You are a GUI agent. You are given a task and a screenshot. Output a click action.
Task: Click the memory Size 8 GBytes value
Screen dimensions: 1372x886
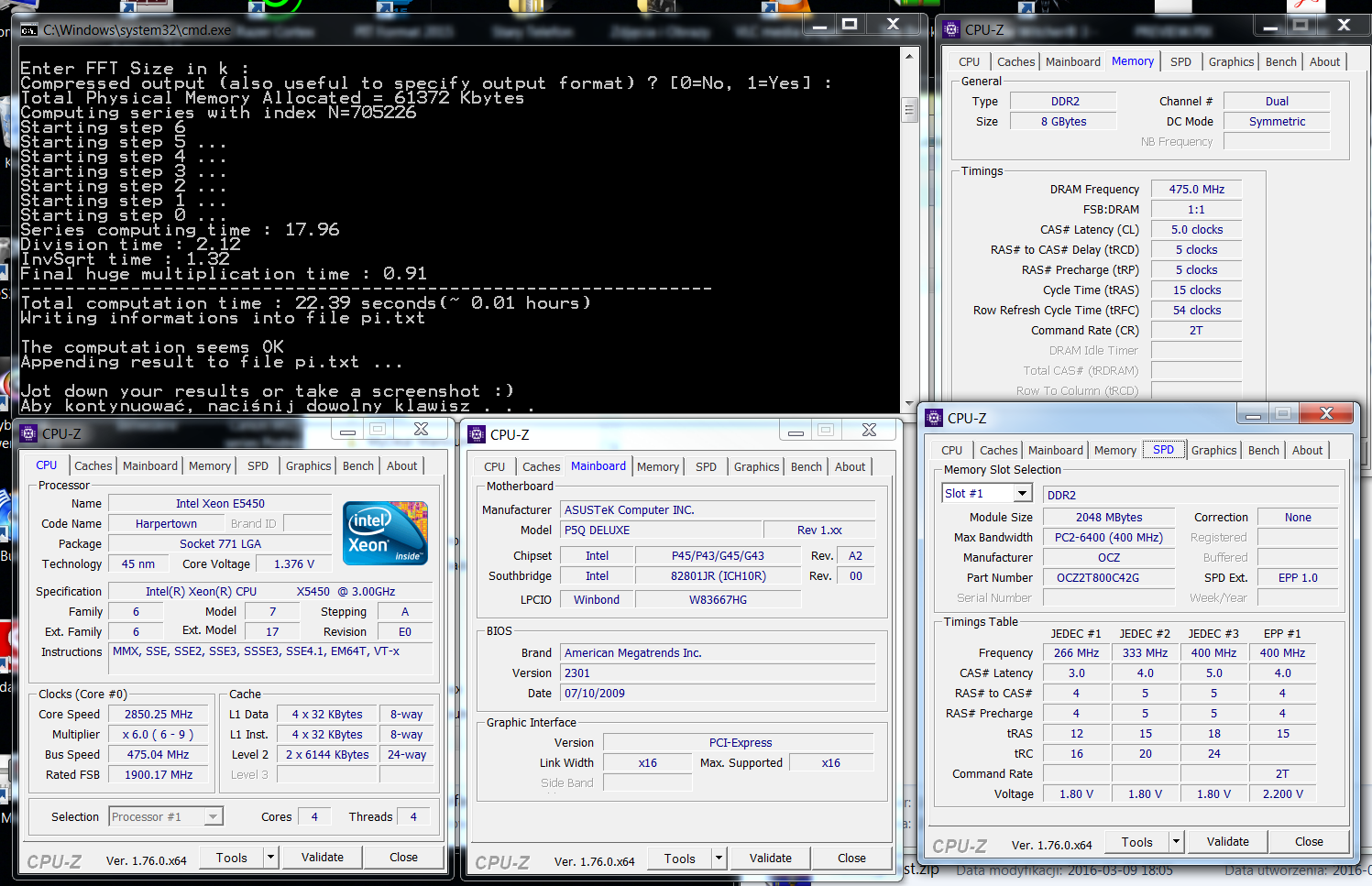tap(1063, 121)
